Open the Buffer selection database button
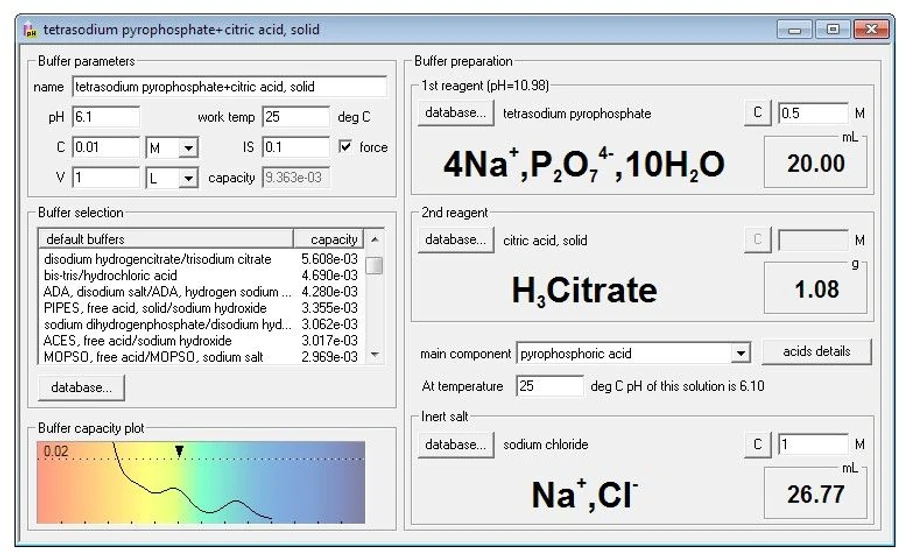The image size is (909, 551). pos(81,387)
